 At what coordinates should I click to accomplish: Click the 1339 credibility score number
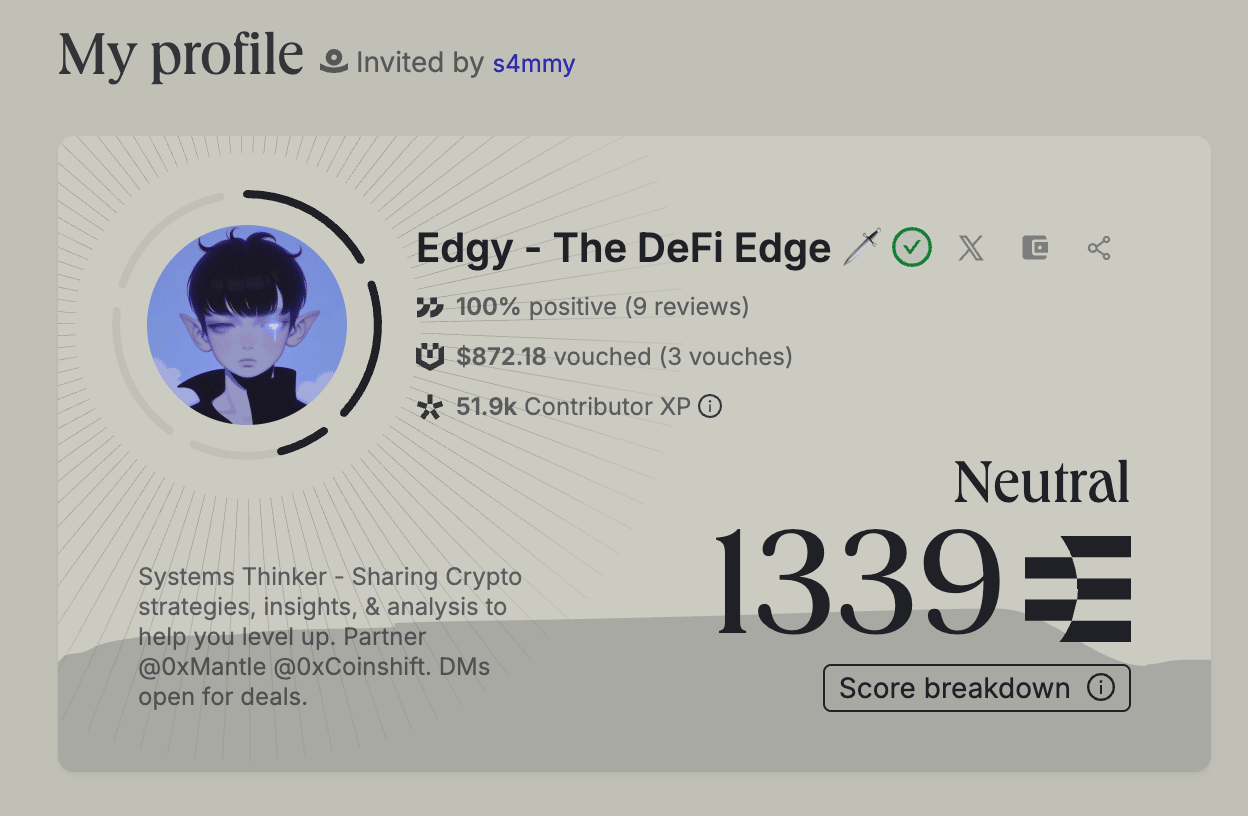coord(859,584)
